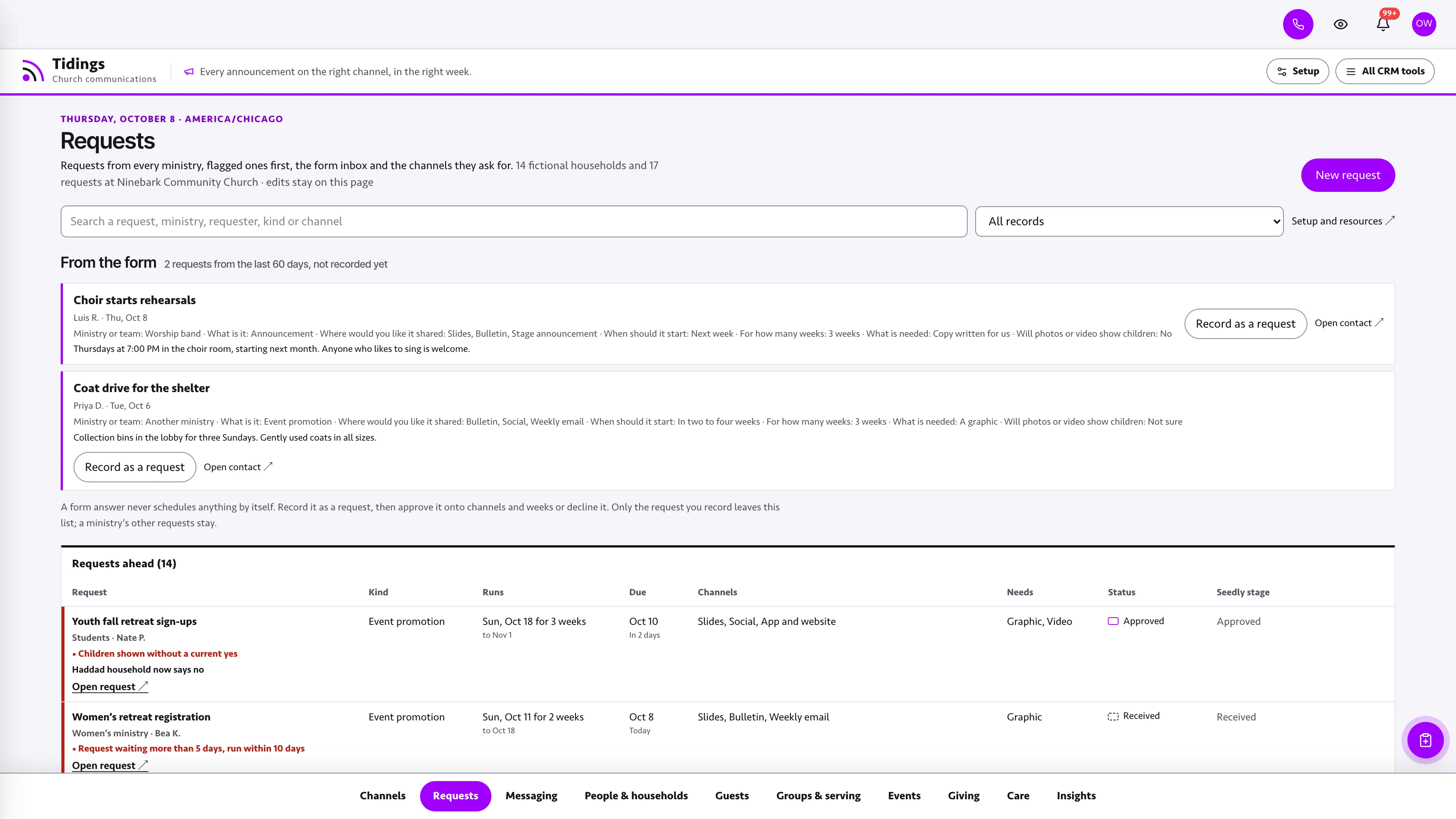The height and width of the screenshot is (819, 1456).
Task: Click the Due column header
Action: 637,592
